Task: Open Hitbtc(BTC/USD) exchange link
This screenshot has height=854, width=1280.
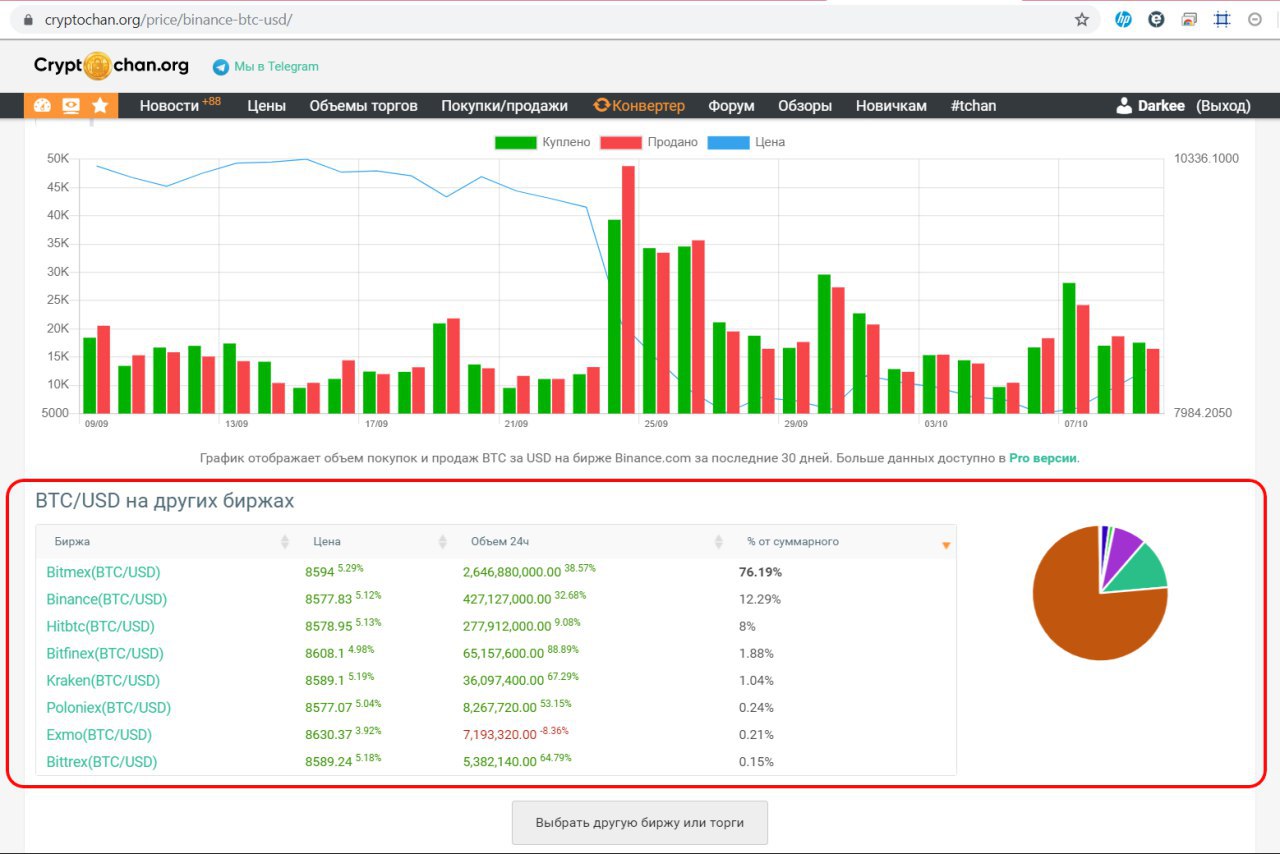Action: click(100, 626)
